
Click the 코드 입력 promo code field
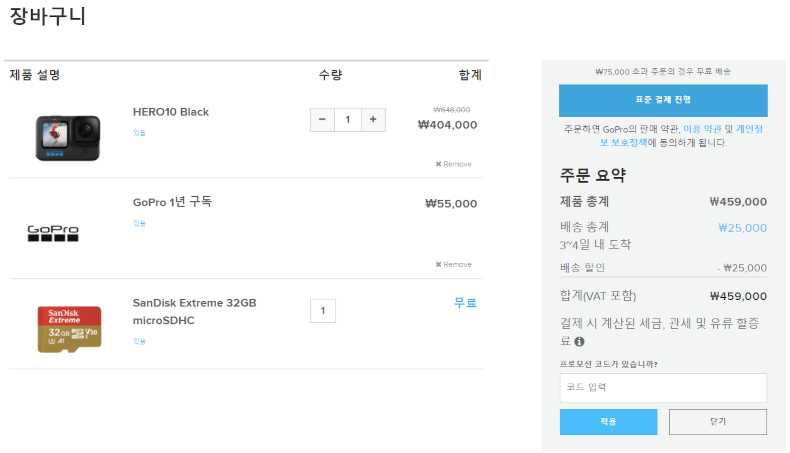(663, 387)
